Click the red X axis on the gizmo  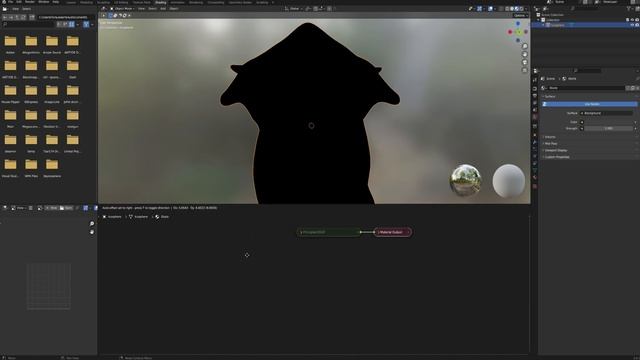tap(510, 32)
